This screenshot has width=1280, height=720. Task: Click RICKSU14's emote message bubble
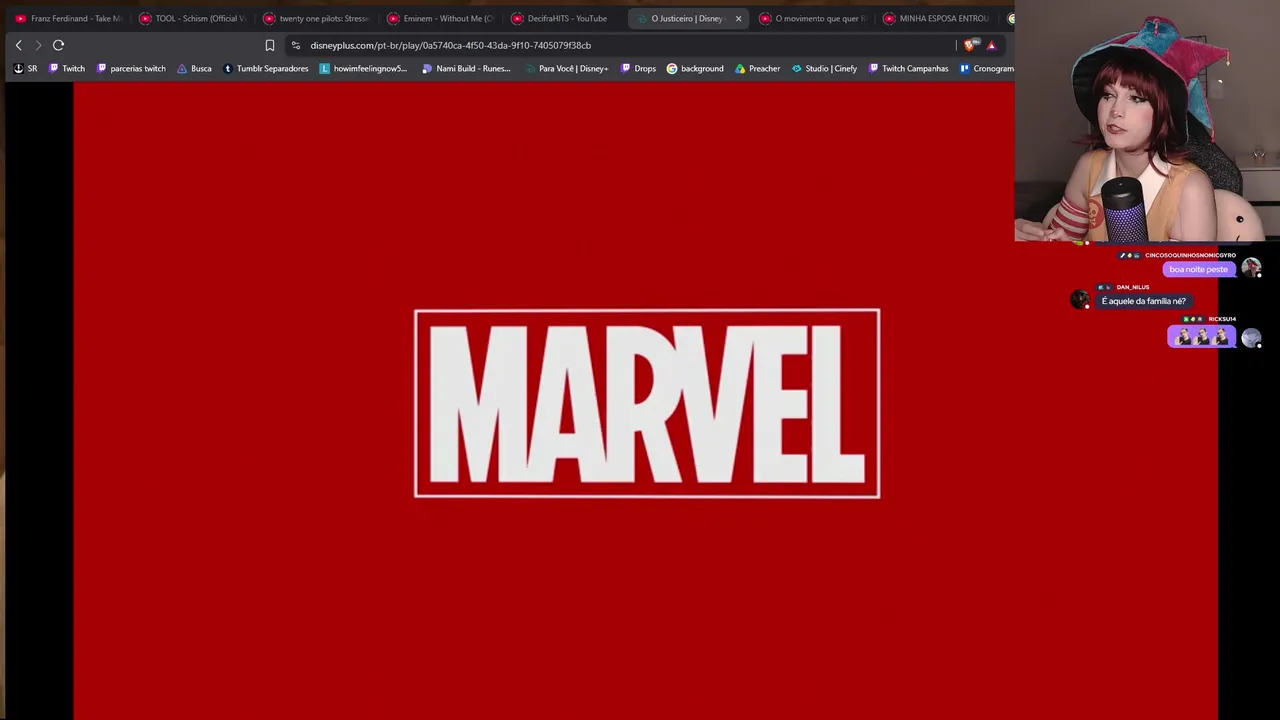coord(1202,337)
